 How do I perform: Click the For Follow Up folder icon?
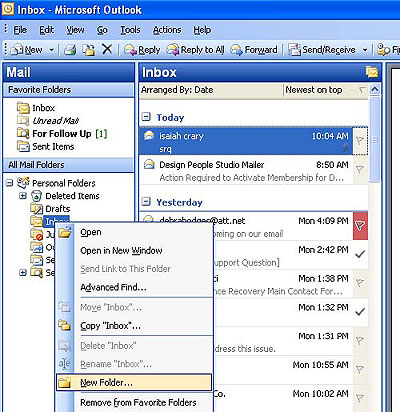tap(23, 133)
